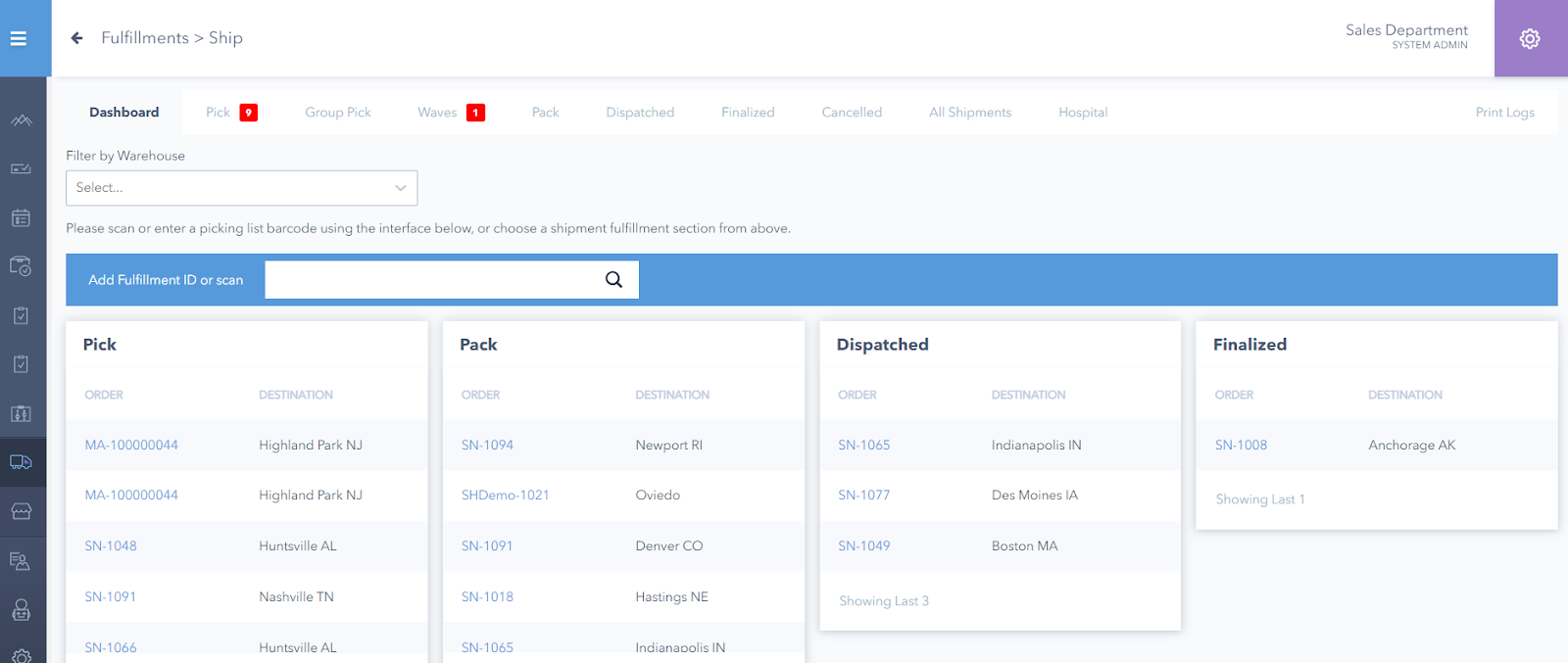Viewport: 1568px width, 663px height.
Task: Click the red 1 badge on Waves
Action: (475, 113)
